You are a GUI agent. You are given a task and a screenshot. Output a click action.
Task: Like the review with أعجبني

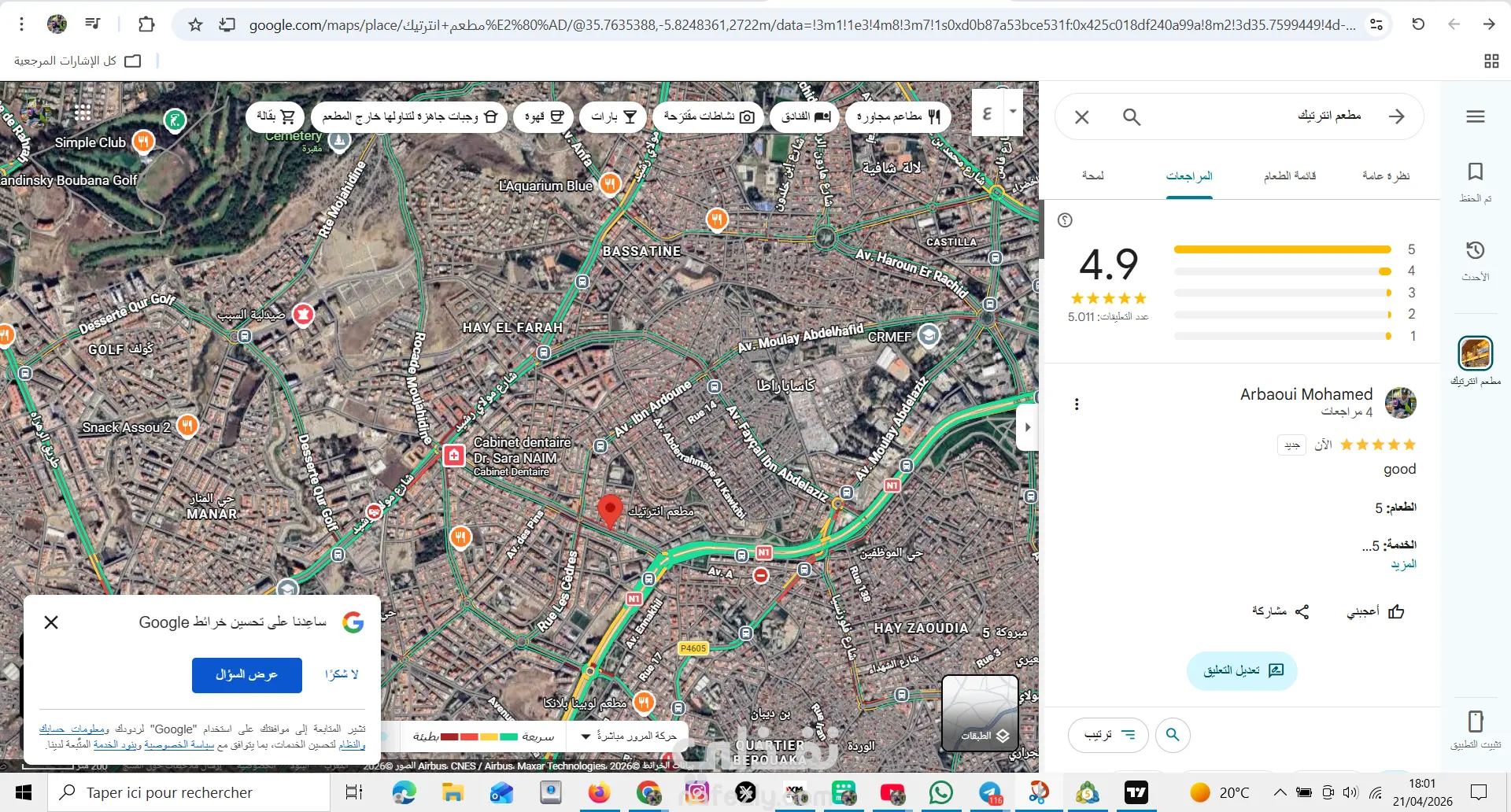coord(1375,611)
